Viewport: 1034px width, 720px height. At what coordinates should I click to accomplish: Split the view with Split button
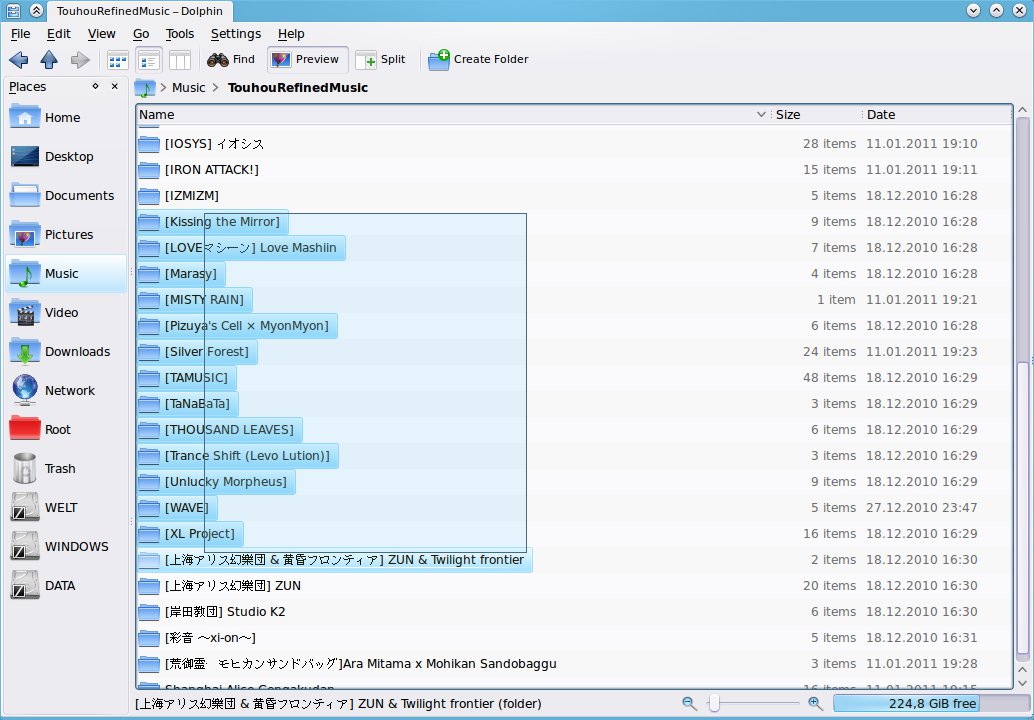tap(380, 59)
